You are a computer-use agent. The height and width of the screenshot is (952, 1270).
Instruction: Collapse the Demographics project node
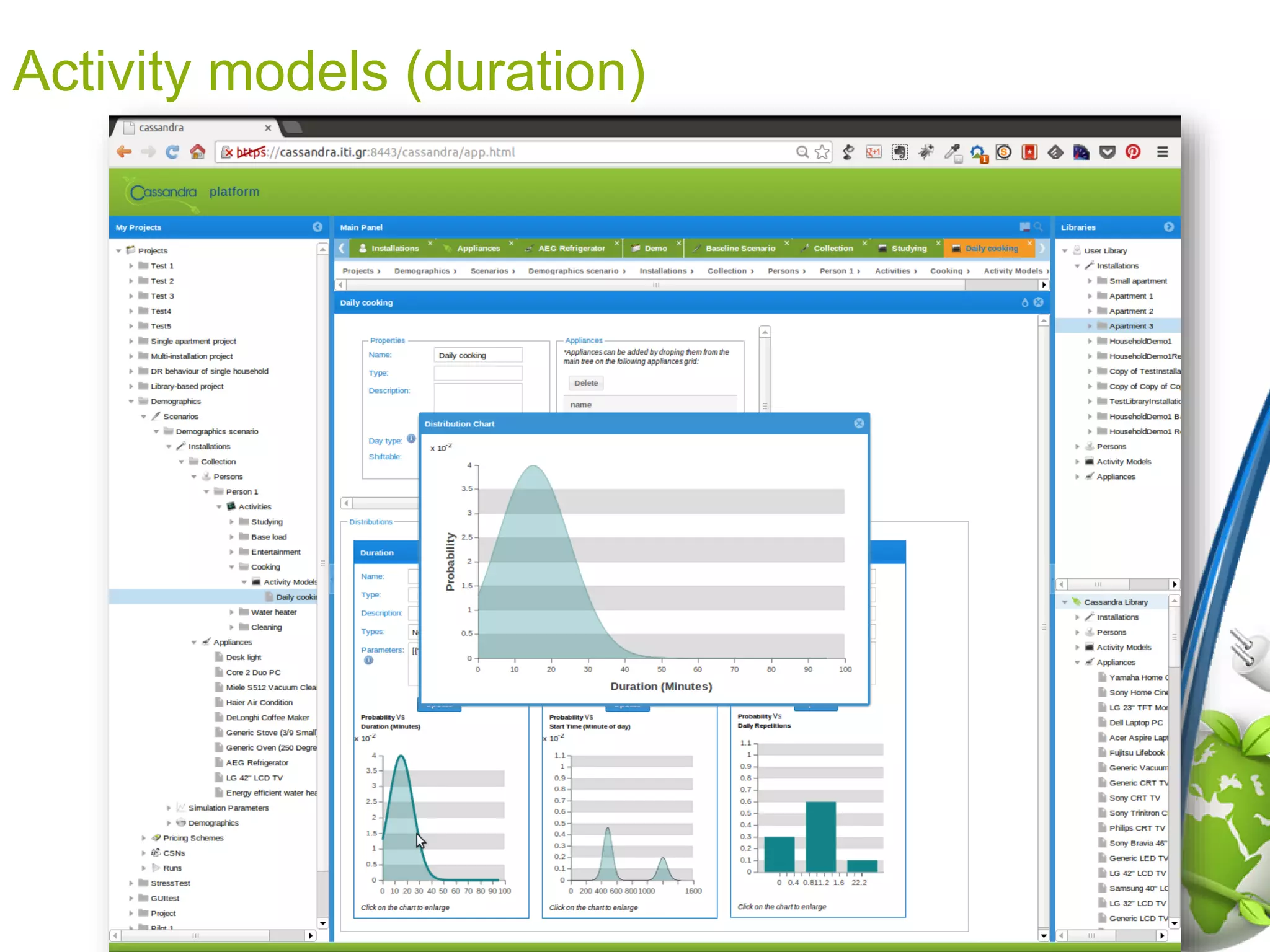point(131,402)
